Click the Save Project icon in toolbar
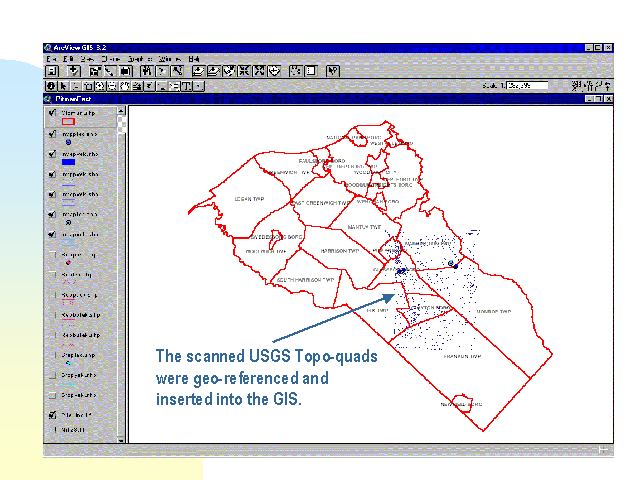 (51, 72)
